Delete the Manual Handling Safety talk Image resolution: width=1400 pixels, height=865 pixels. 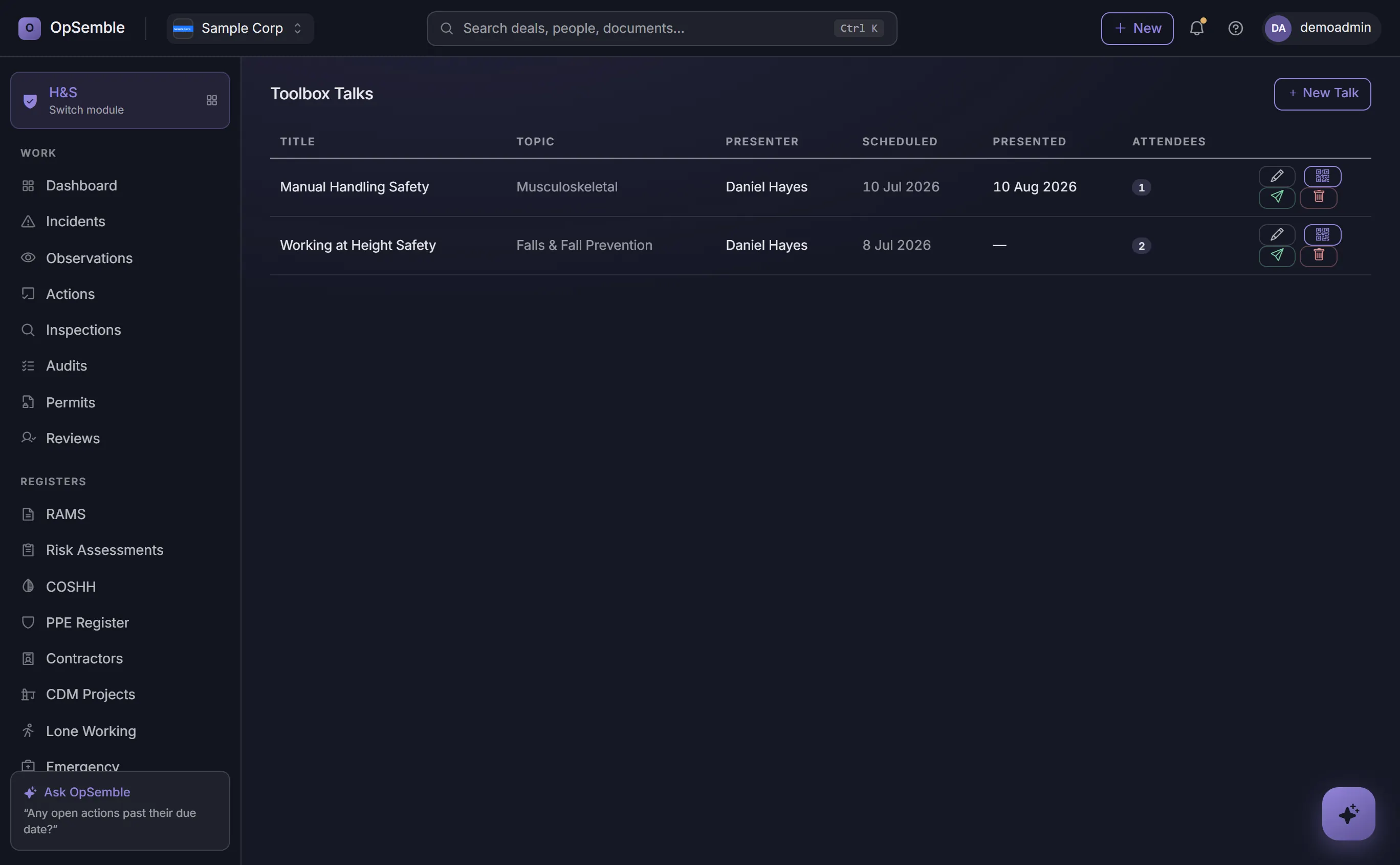[1318, 198]
